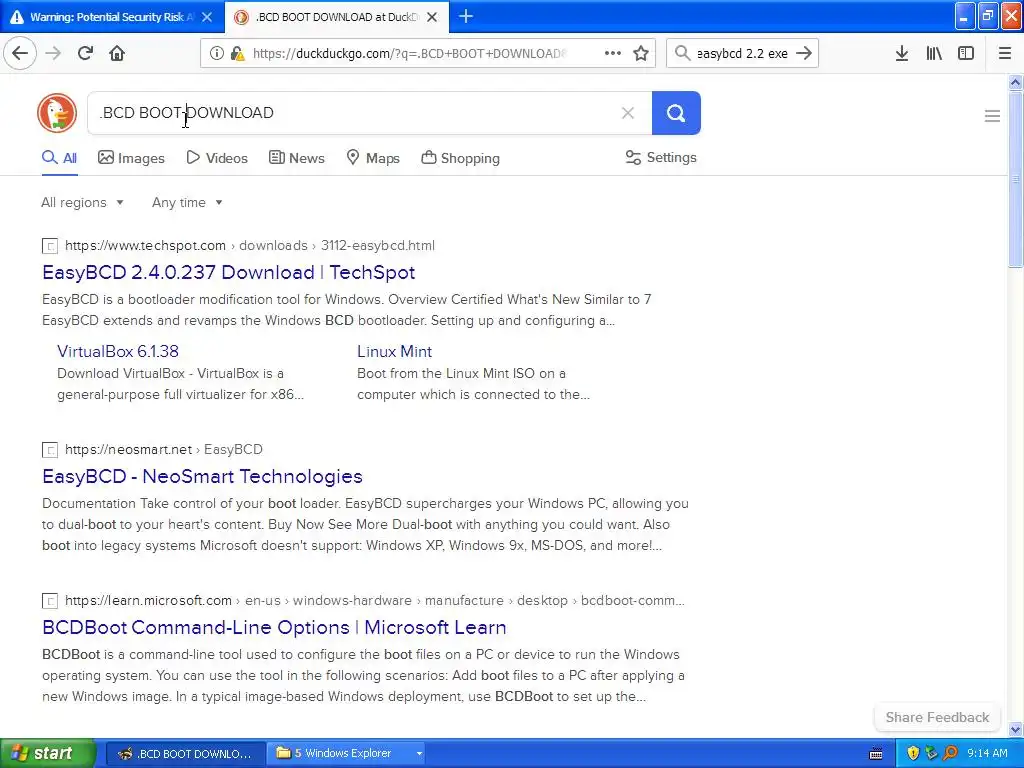
Task: Click Share Feedback button
Action: [937, 717]
